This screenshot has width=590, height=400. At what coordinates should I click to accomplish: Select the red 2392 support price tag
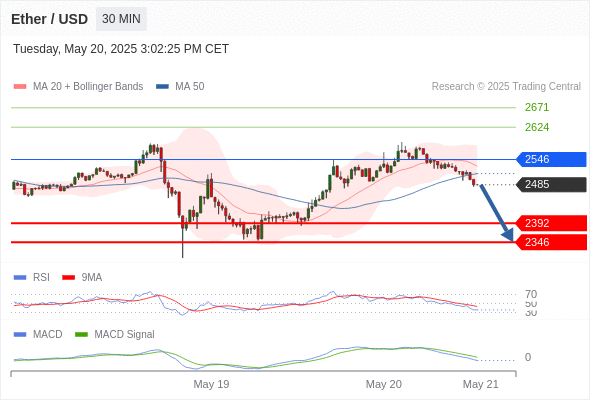tap(551, 223)
